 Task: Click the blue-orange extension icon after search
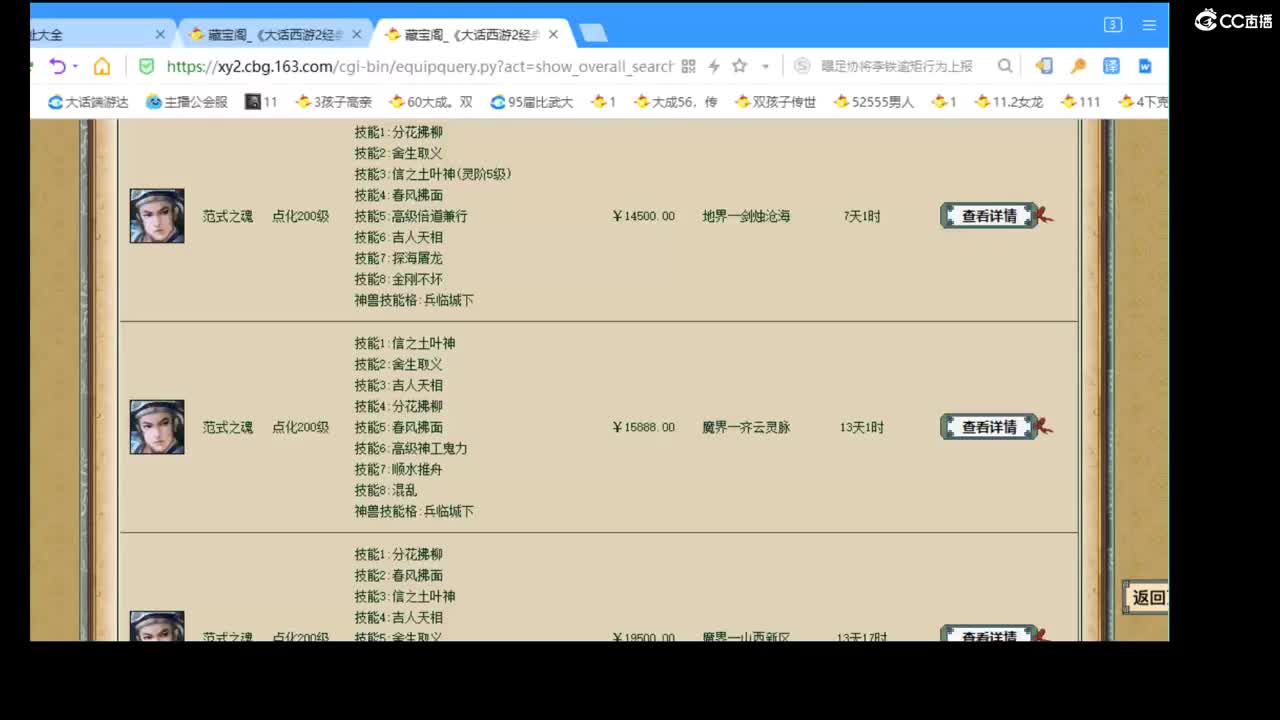point(1044,66)
